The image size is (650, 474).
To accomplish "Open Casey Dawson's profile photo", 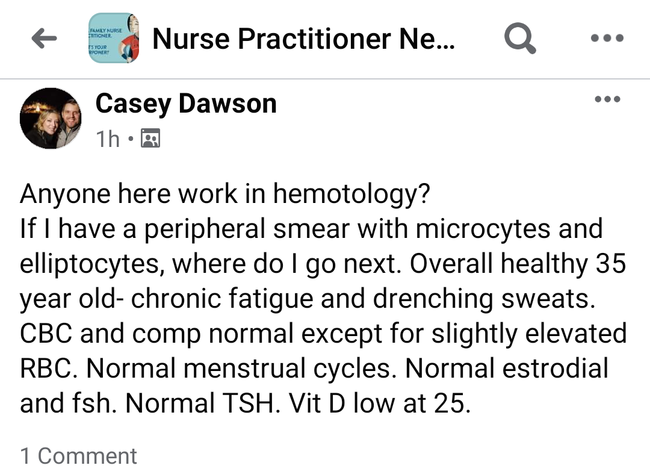I will click(x=51, y=118).
